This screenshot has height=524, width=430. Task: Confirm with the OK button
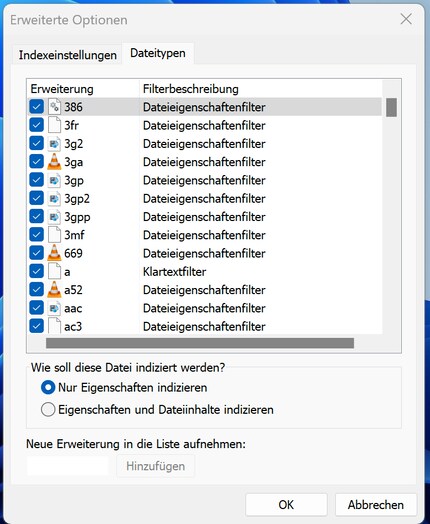[x=286, y=505]
